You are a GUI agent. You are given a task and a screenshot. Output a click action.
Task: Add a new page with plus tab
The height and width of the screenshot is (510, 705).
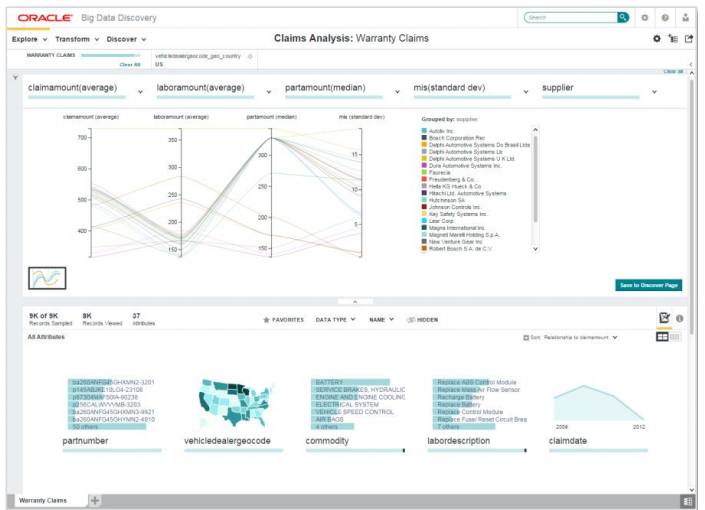(95, 499)
